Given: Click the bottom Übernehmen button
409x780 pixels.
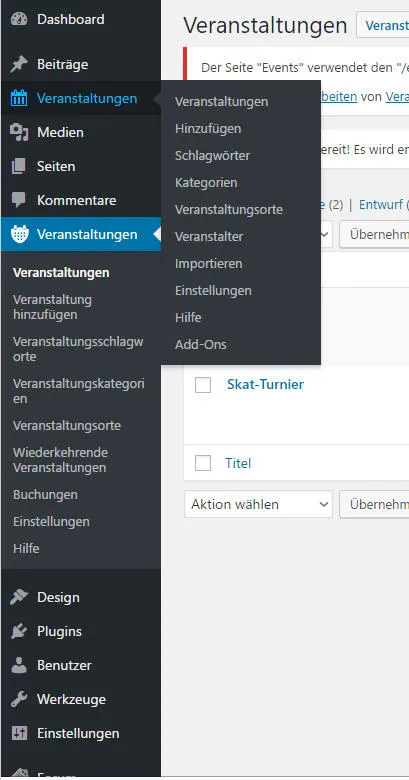Looking at the screenshot, I should coord(374,504).
